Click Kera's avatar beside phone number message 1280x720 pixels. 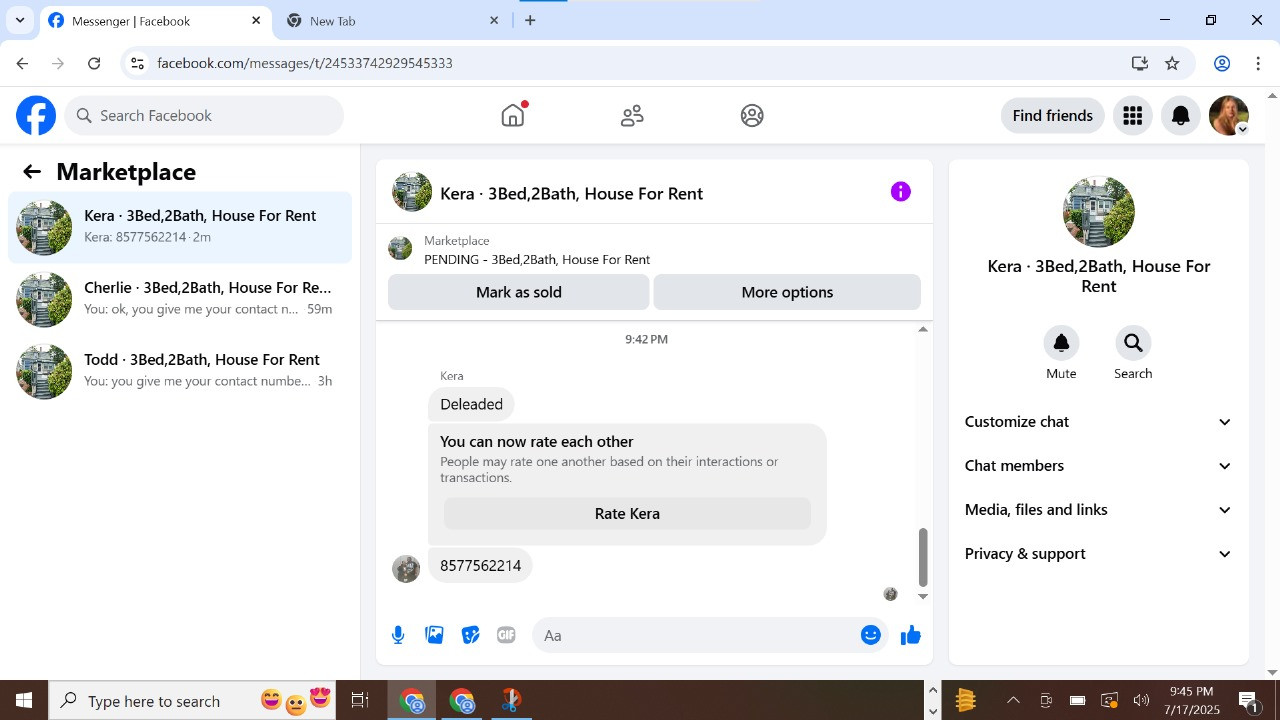coord(406,569)
